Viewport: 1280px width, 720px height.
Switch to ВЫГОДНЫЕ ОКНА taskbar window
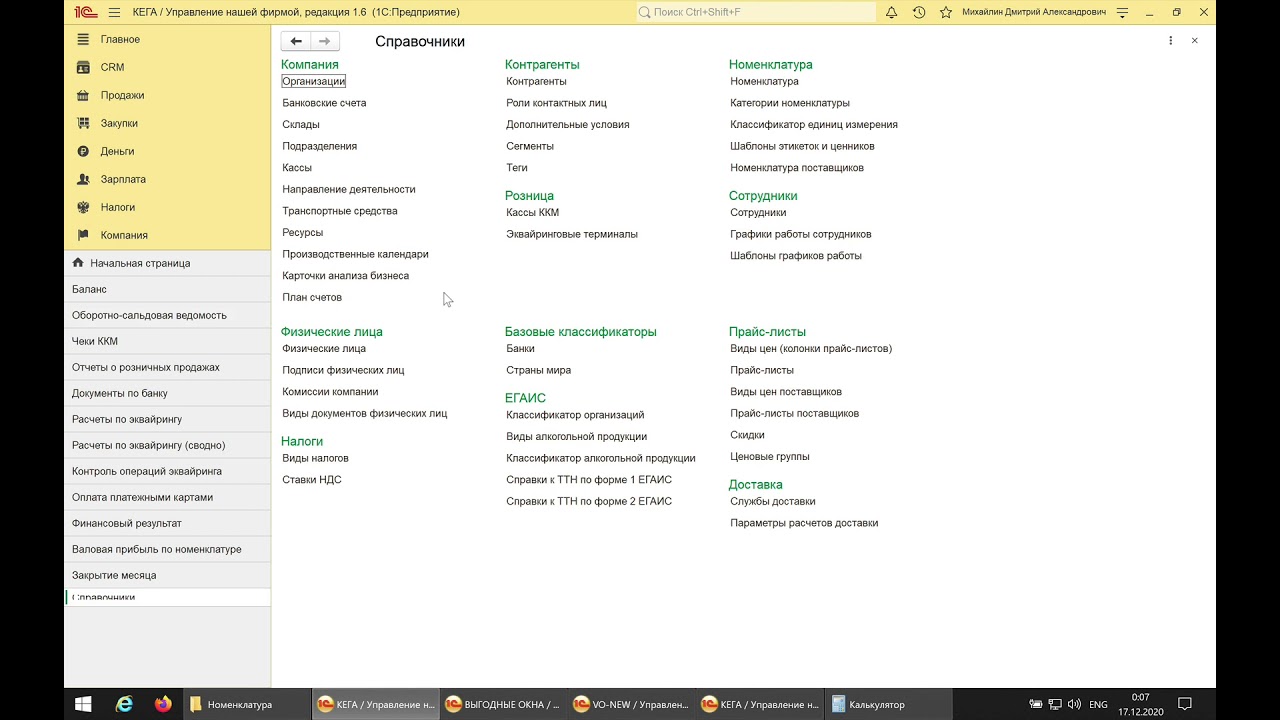503,704
